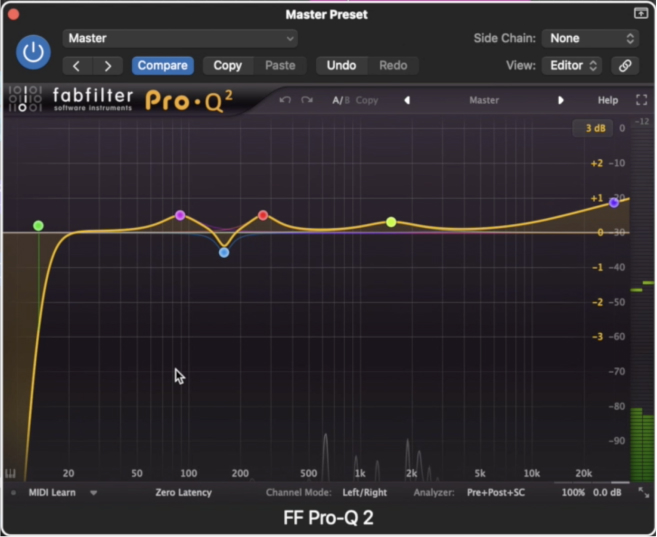
Task: Go to next preset with right triangle
Action: tap(561, 100)
